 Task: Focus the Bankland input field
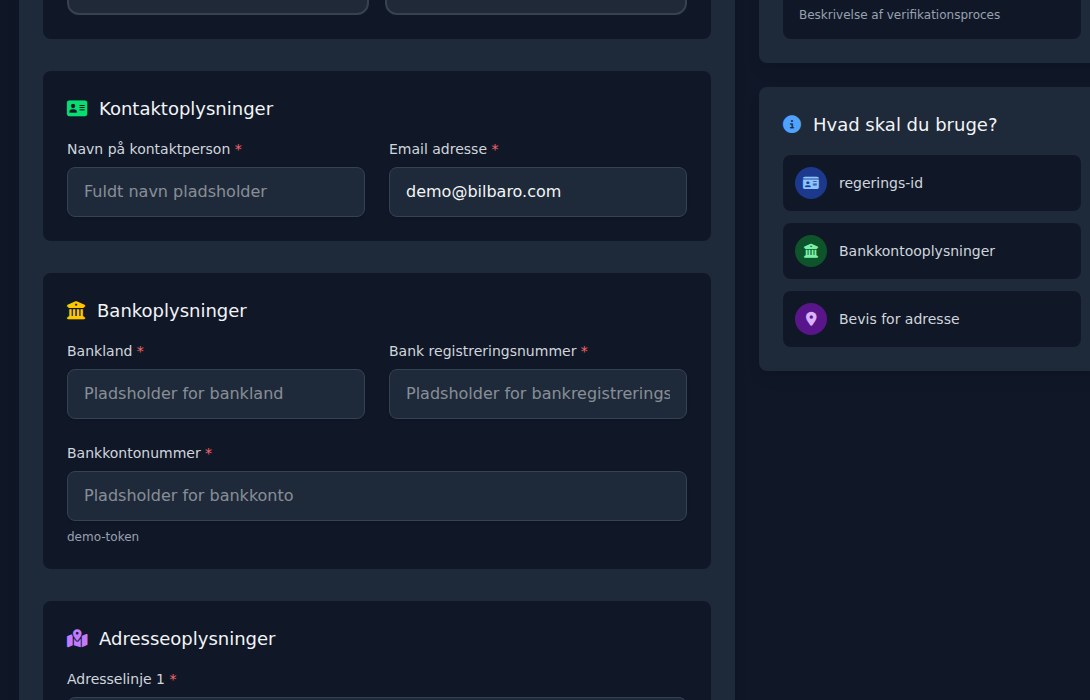click(215, 394)
